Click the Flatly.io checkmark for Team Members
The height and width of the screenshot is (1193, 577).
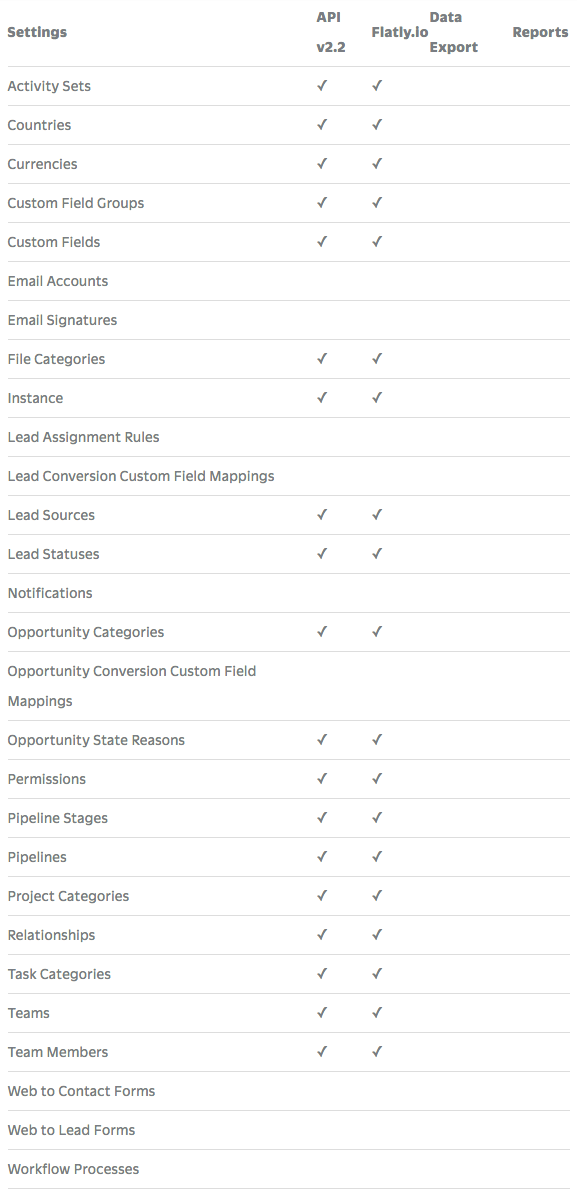377,1052
